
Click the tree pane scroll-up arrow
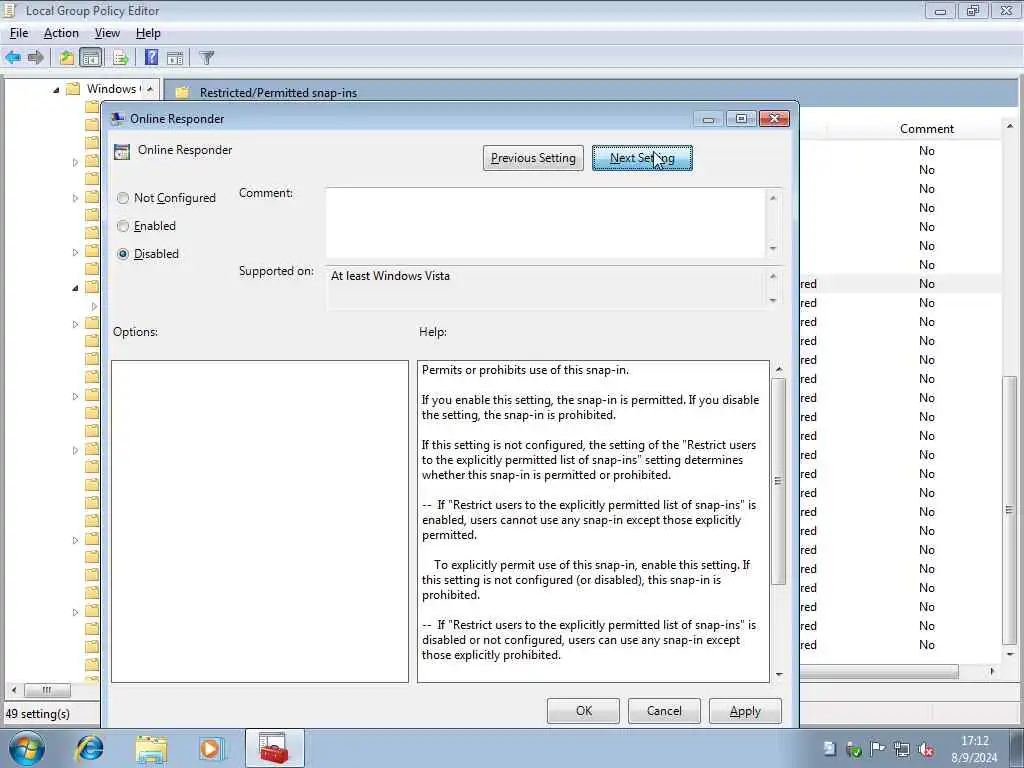pos(150,89)
